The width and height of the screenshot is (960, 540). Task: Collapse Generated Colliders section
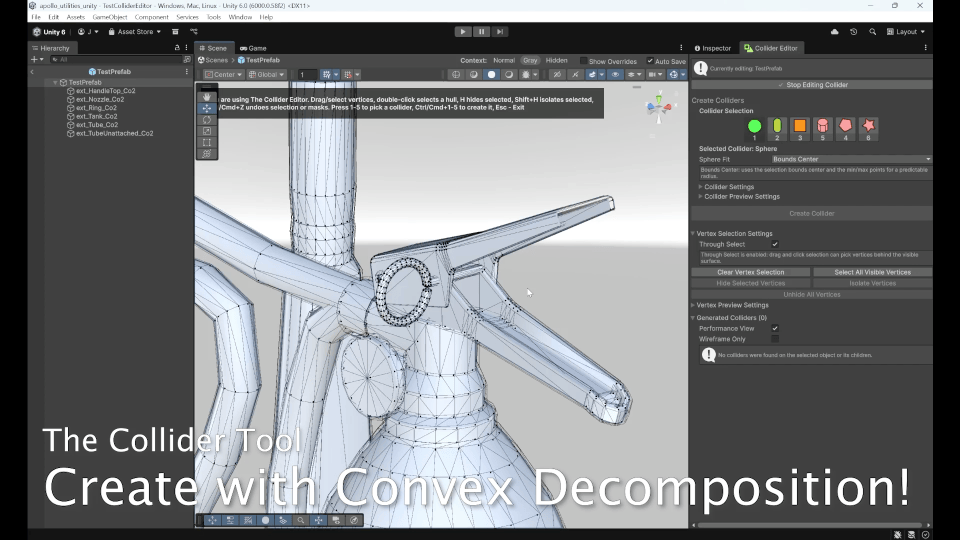(x=693, y=318)
